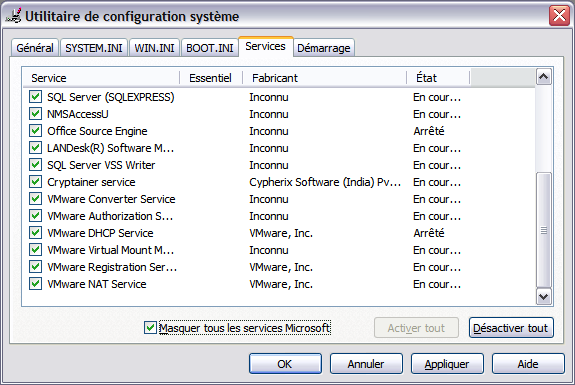Uncheck the VMware Virtual Mount checkbox
Screen dimensions: 575x385
36,250
